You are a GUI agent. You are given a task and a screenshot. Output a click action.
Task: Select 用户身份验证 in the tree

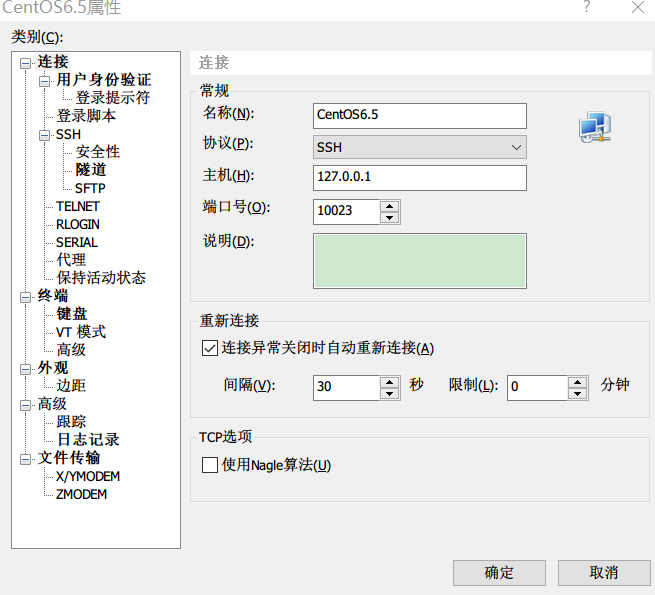tap(104, 80)
